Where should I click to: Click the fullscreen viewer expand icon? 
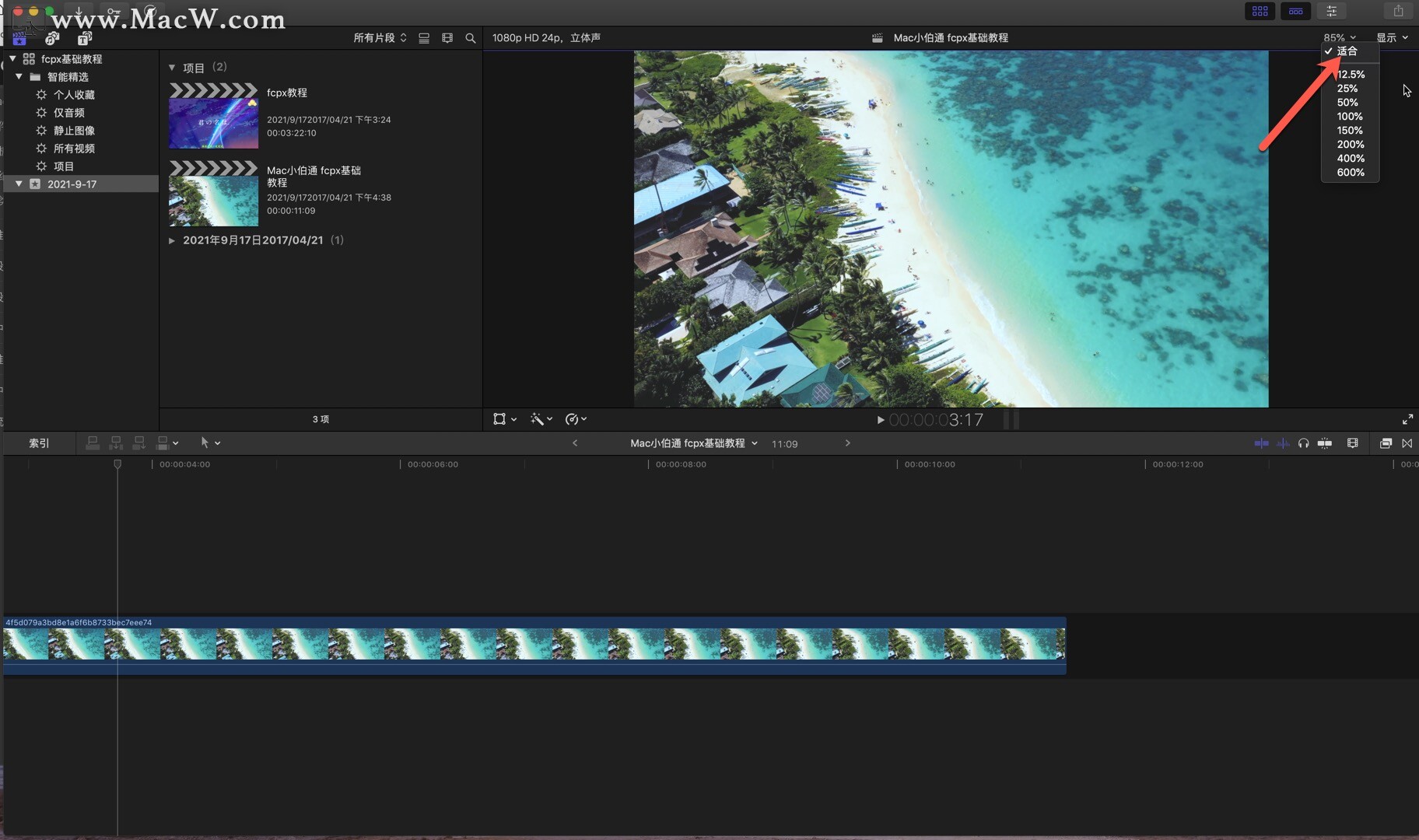tap(1407, 419)
